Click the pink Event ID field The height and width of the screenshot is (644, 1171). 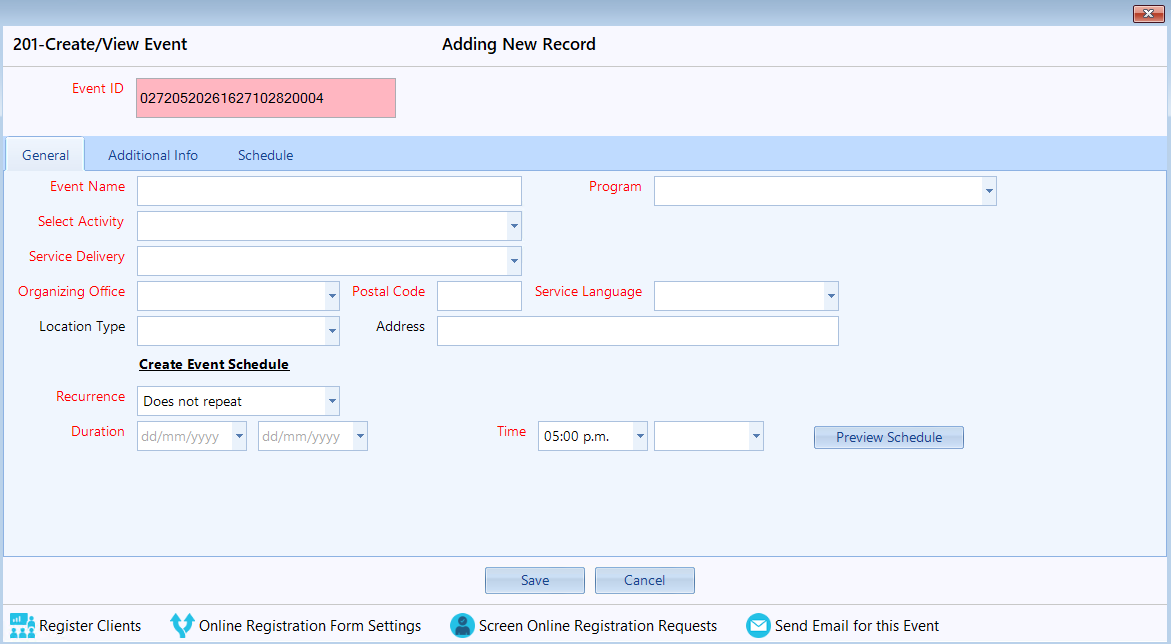pyautogui.click(x=266, y=98)
